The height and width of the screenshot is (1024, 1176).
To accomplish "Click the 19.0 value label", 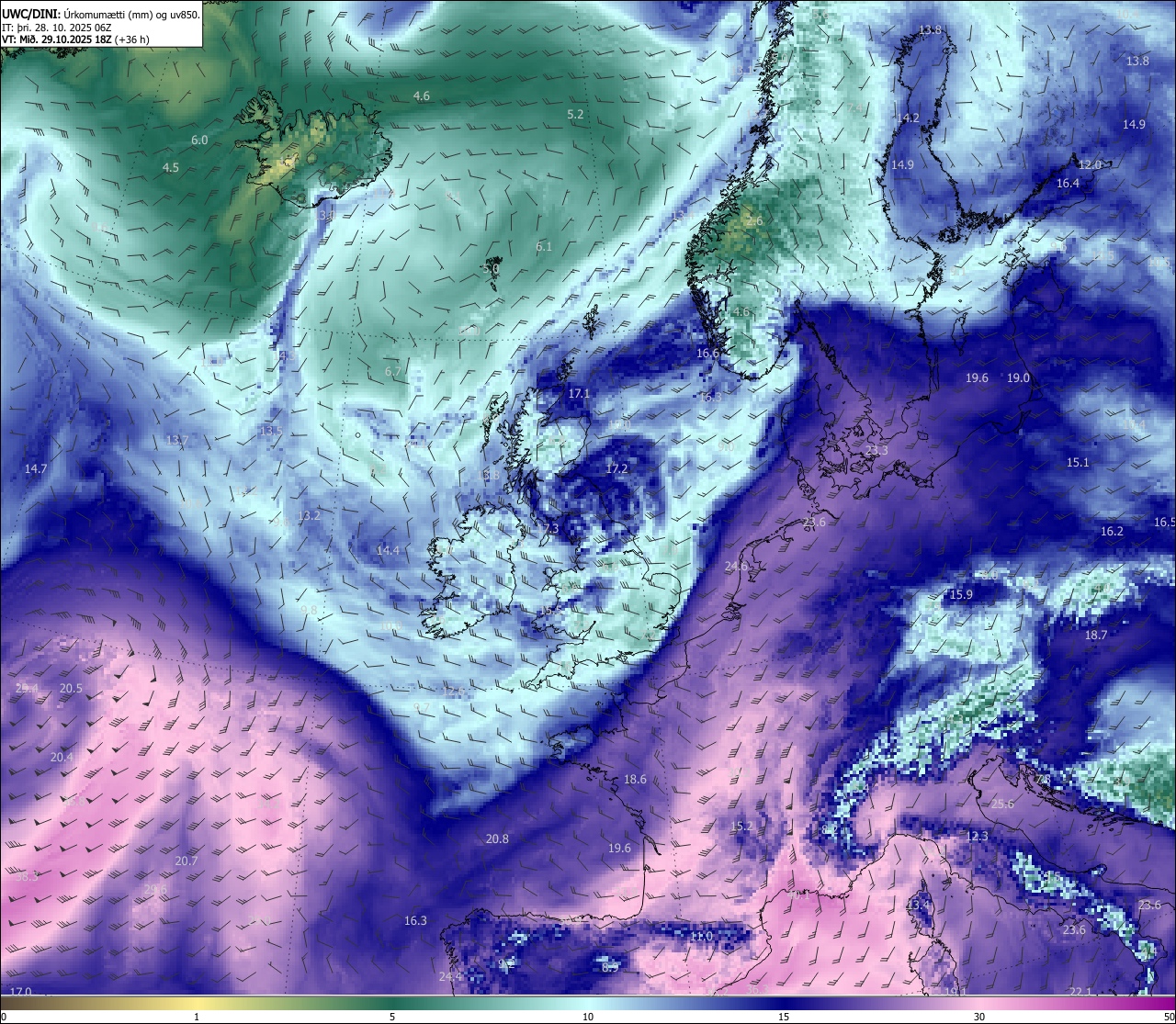I will pyautogui.click(x=1018, y=378).
